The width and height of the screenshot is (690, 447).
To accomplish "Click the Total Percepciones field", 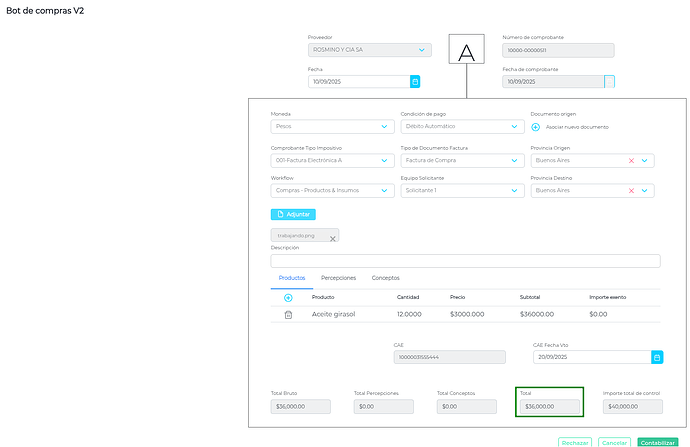I will [384, 407].
